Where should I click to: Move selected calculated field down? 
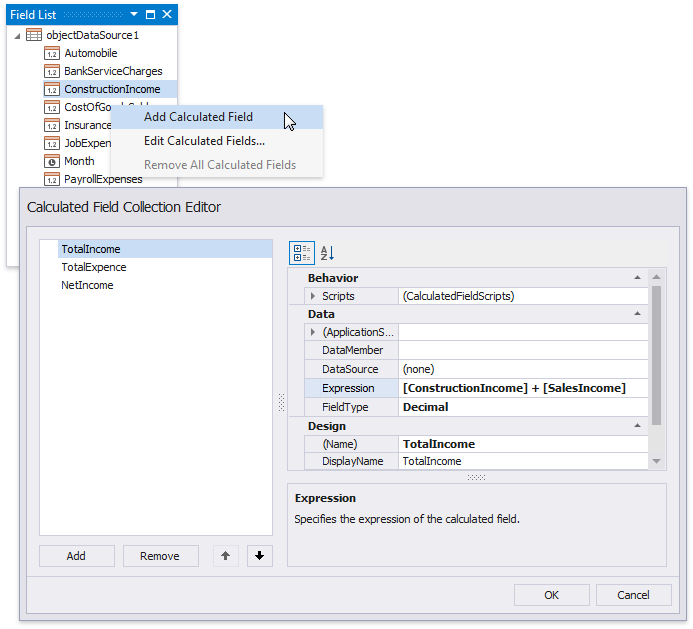259,556
